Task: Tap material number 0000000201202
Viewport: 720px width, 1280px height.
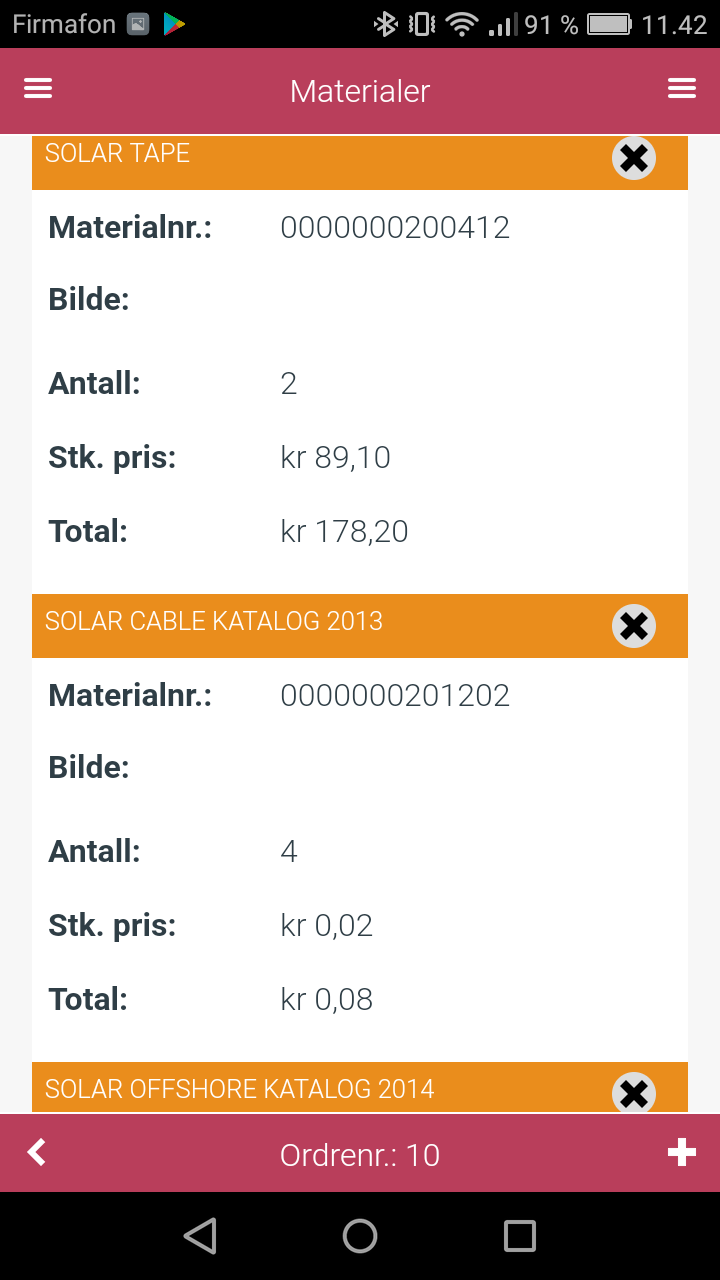Action: click(395, 696)
